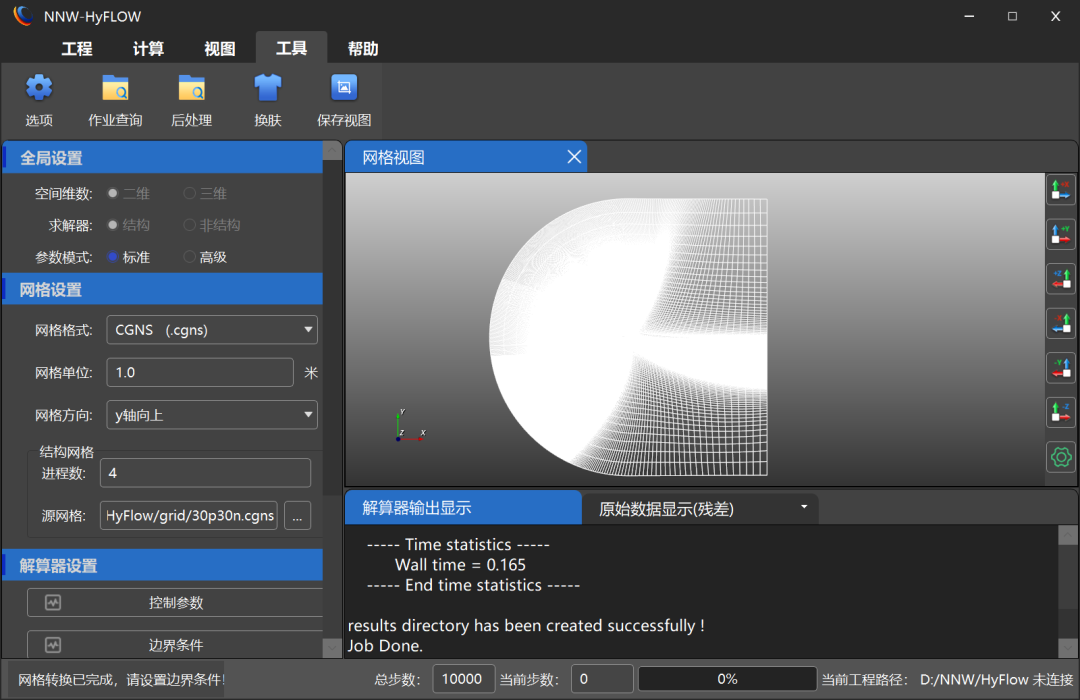This screenshot has height=700, width=1080.
Task: Click the 进程数 input field
Action: [x=205, y=473]
